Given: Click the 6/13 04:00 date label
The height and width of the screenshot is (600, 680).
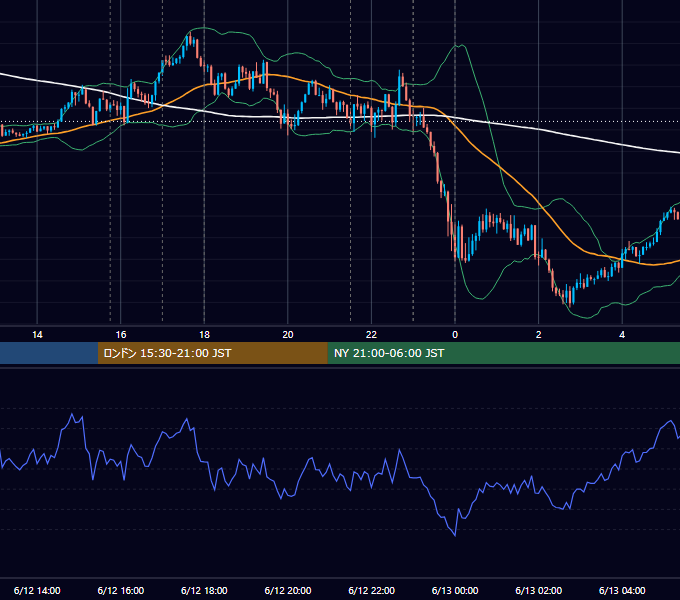Looking at the screenshot, I should [622, 590].
